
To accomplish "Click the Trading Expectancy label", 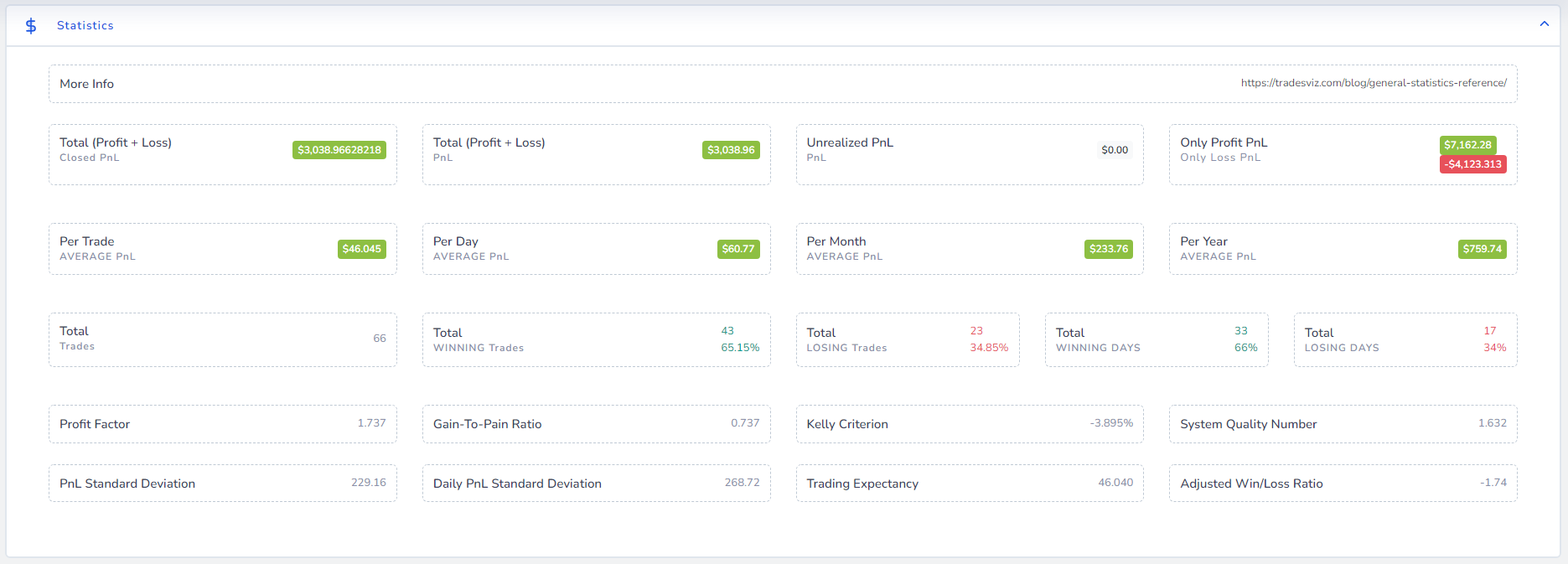I will point(862,484).
